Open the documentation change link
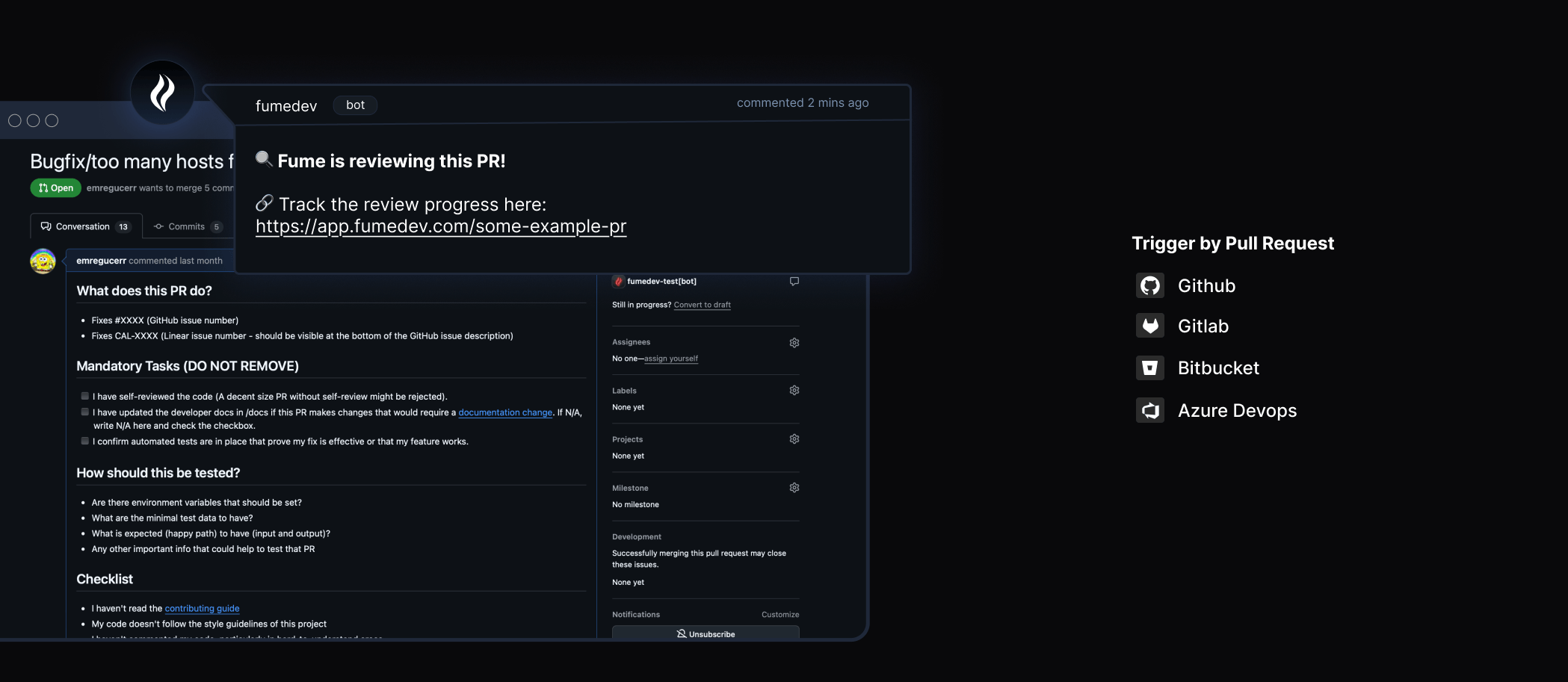The width and height of the screenshot is (1568, 682). click(x=505, y=412)
